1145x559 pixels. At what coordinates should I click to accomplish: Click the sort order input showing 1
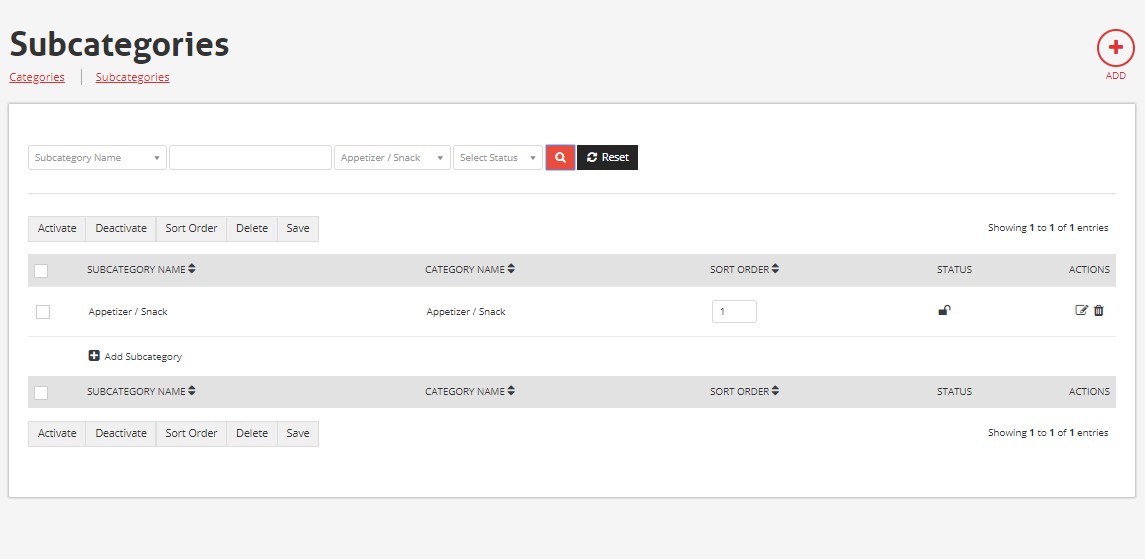tap(734, 312)
